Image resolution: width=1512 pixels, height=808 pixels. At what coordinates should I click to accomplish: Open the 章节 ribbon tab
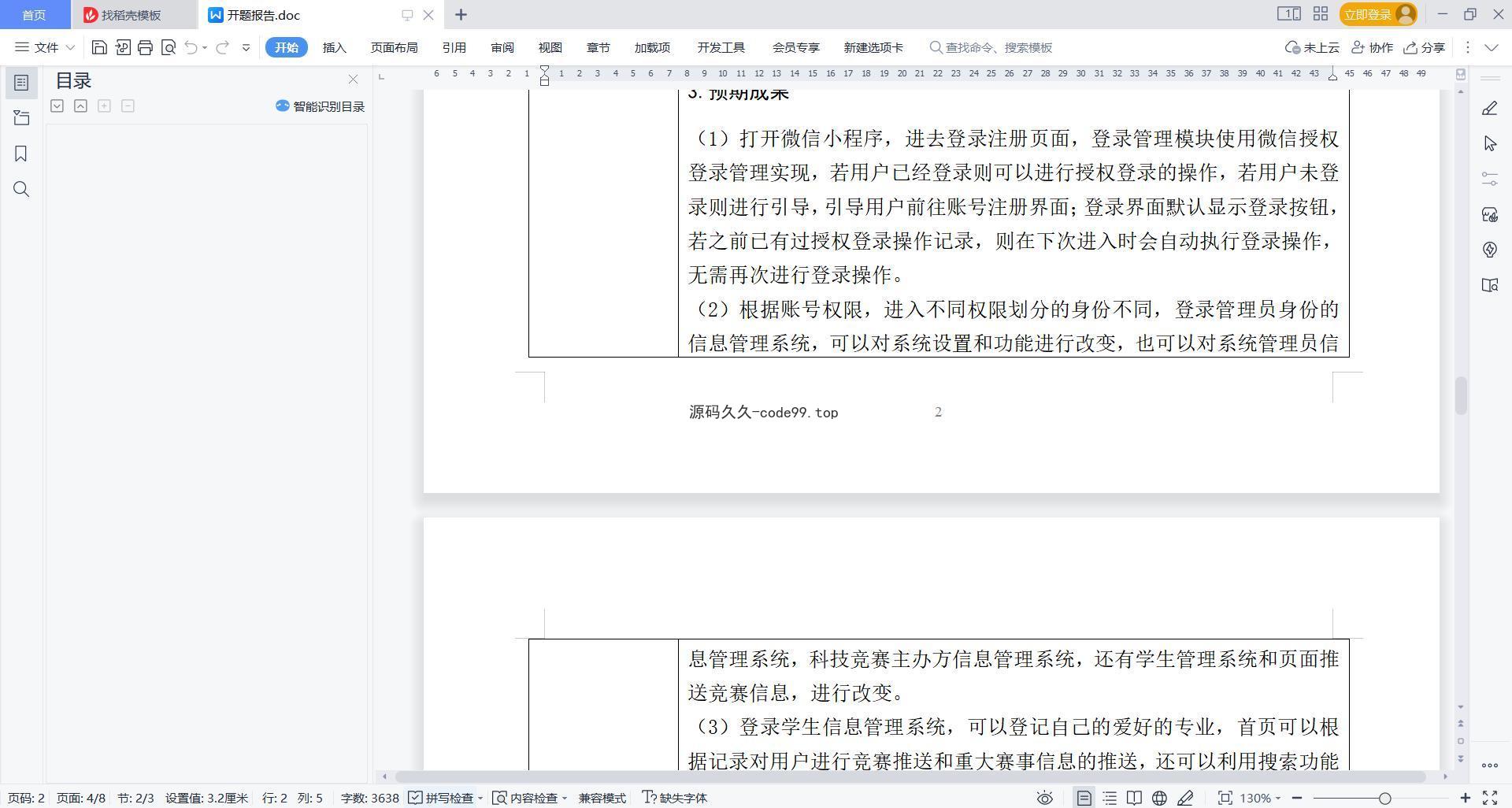click(598, 47)
